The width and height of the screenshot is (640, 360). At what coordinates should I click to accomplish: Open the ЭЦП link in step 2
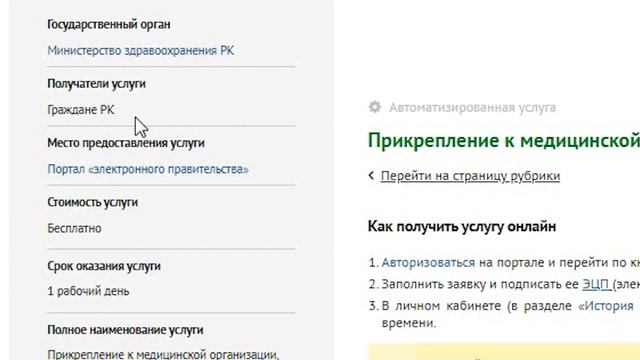click(x=596, y=284)
